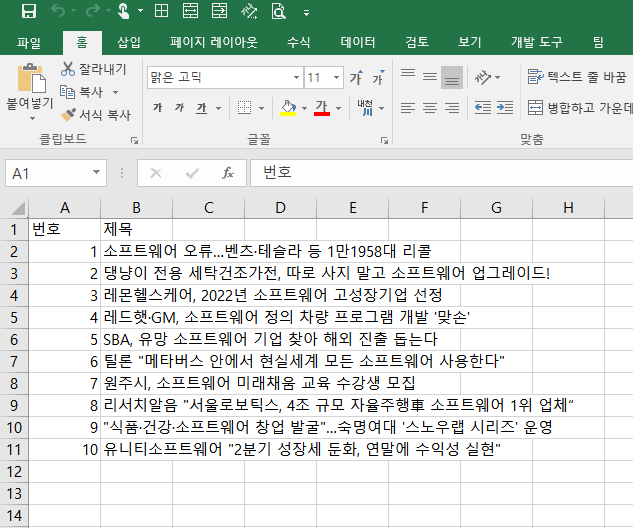Decrease font size with small 가 icon
This screenshot has height=528, width=633.
378,78
